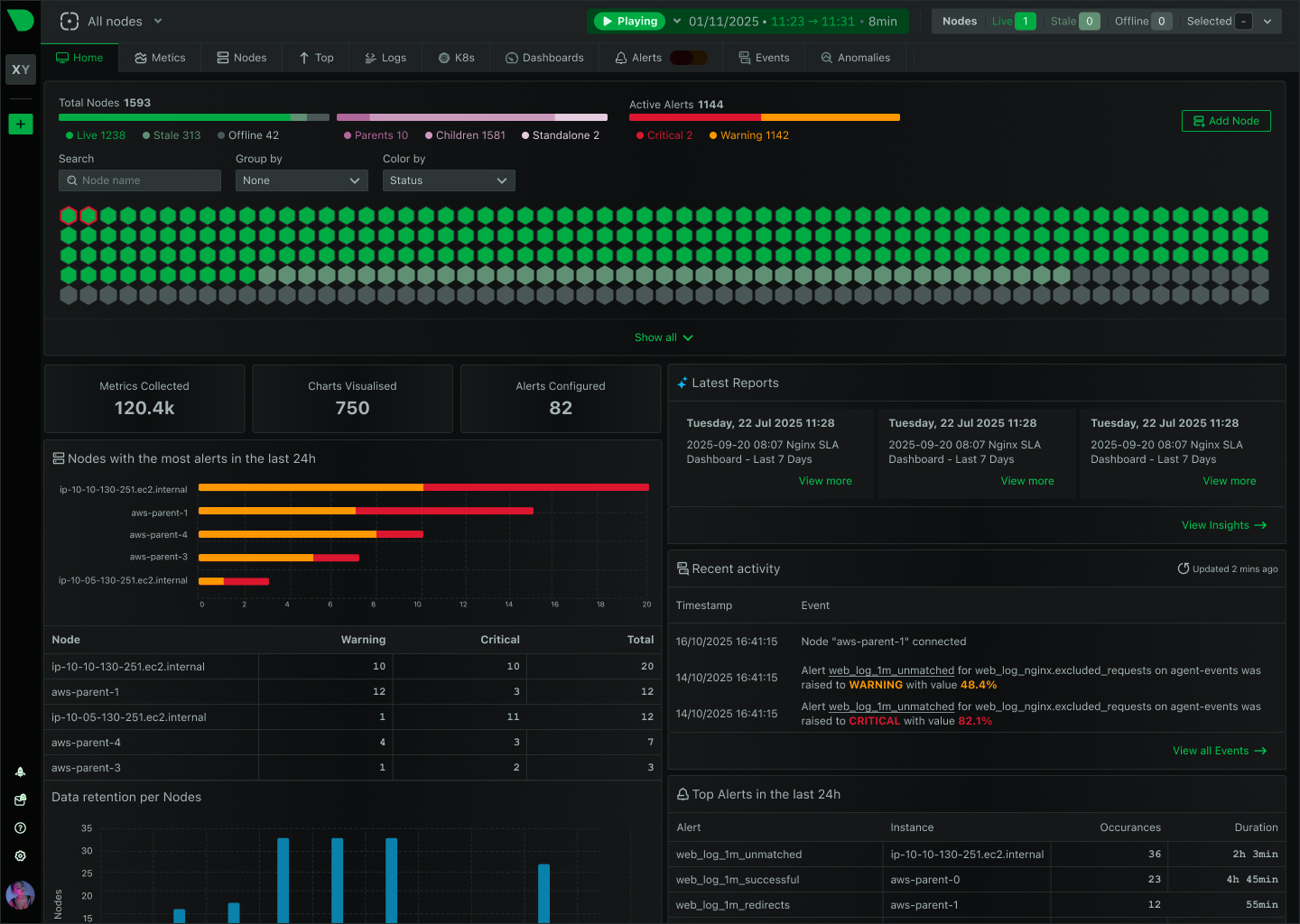Open settings with the gear icon
Viewport: 1300px width, 924px height.
tap(20, 855)
